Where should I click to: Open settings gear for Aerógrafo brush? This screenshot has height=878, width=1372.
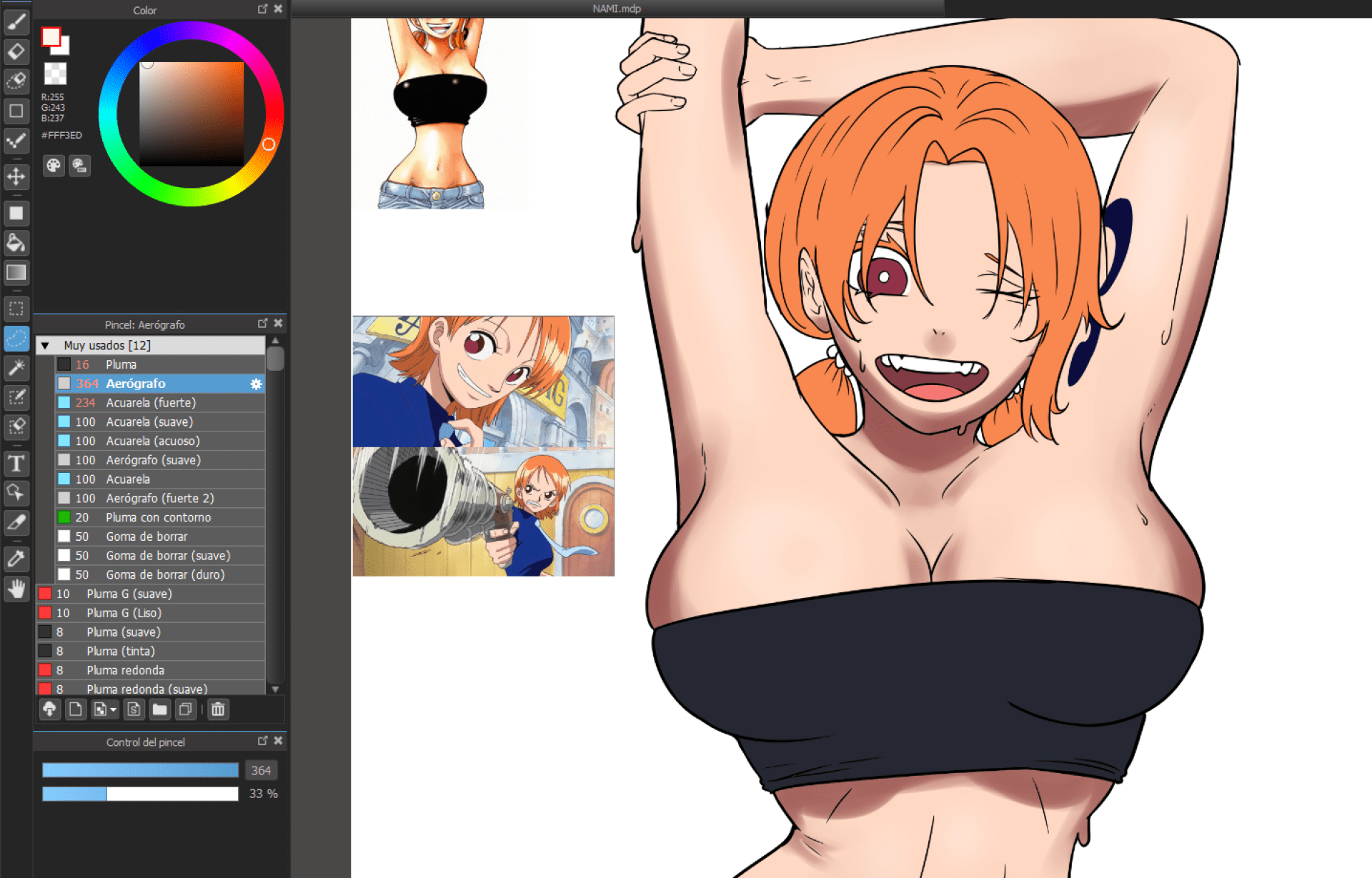pos(256,384)
